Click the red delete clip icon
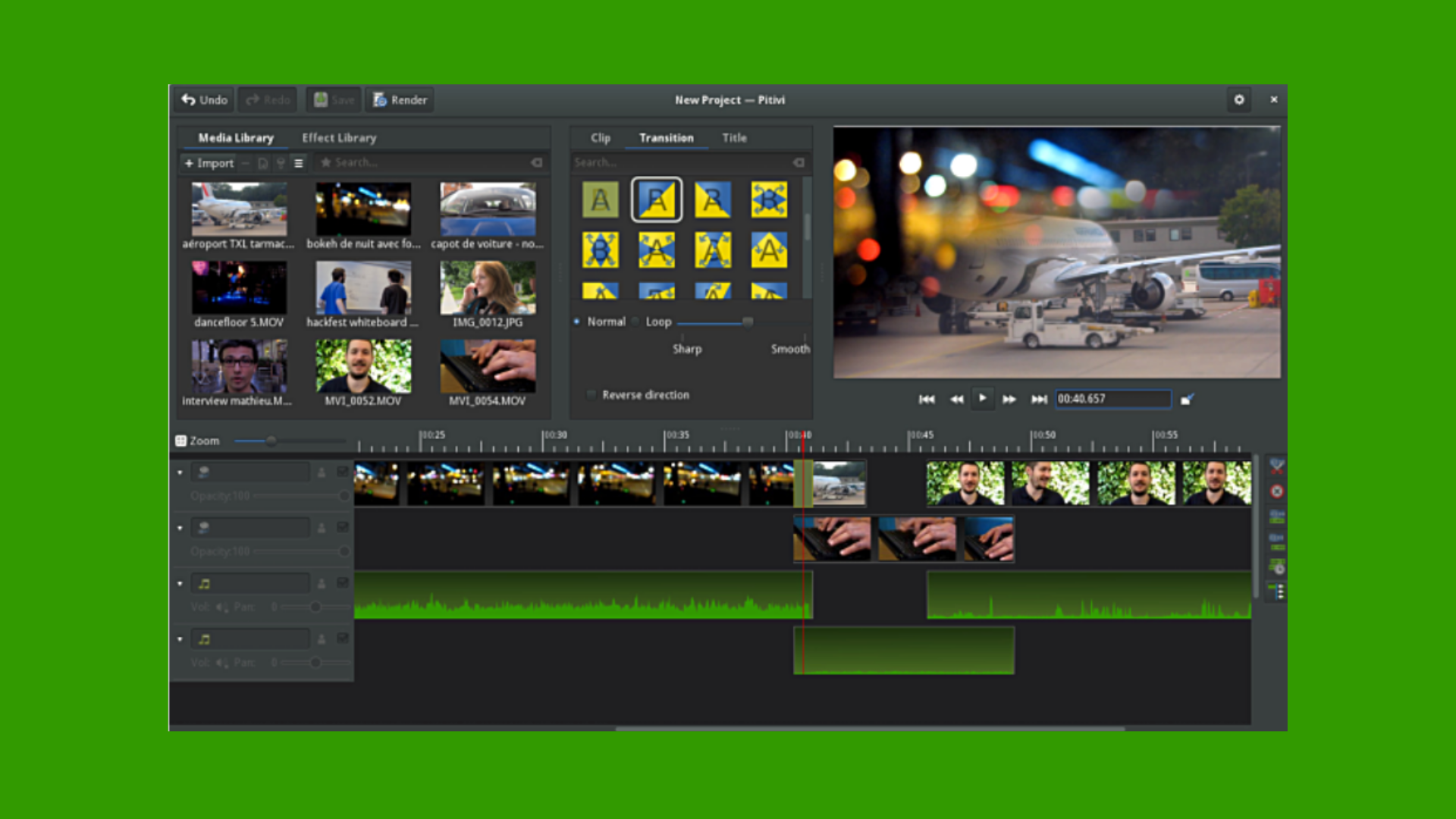 [1277, 491]
